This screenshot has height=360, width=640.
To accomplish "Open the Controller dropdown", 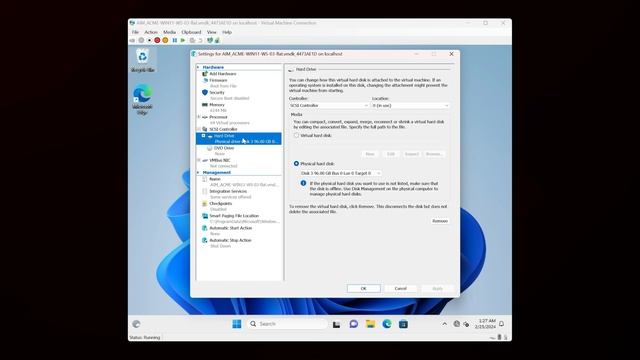I will click(x=329, y=106).
